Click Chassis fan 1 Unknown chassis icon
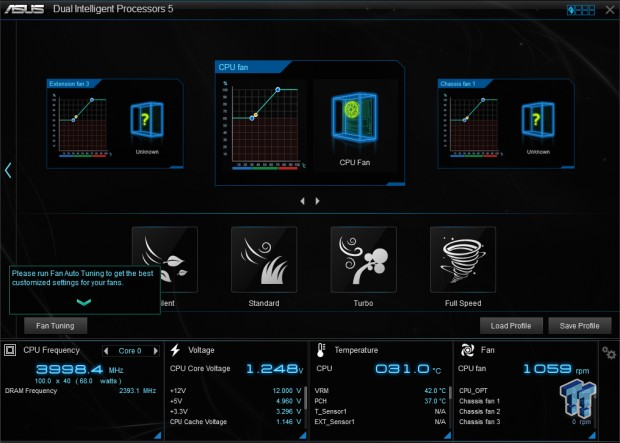 point(538,119)
